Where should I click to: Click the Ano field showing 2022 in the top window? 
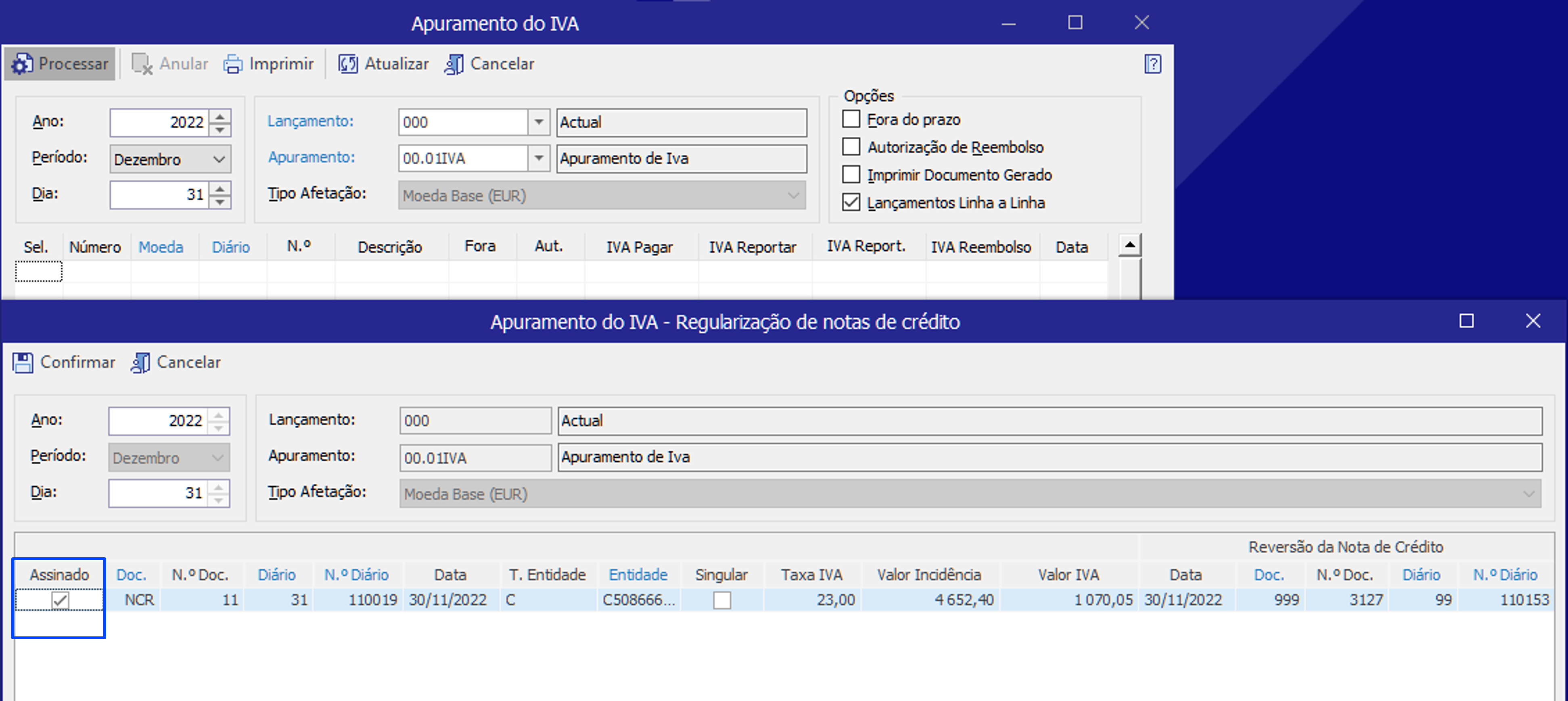[159, 122]
